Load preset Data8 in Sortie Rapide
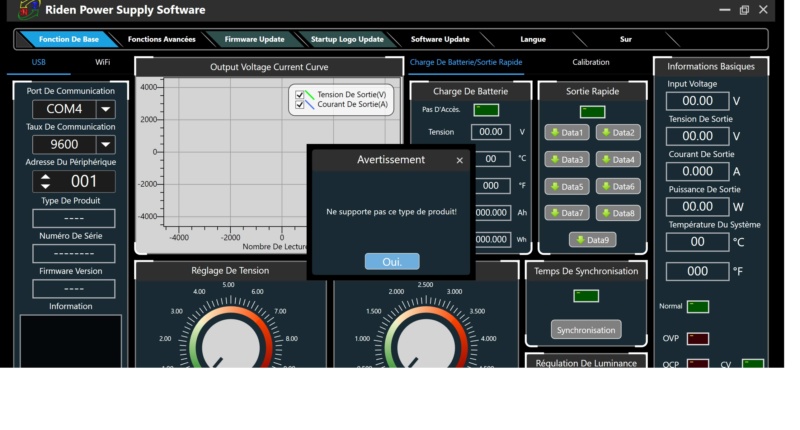Viewport: 800px width, 430px height. click(x=618, y=213)
